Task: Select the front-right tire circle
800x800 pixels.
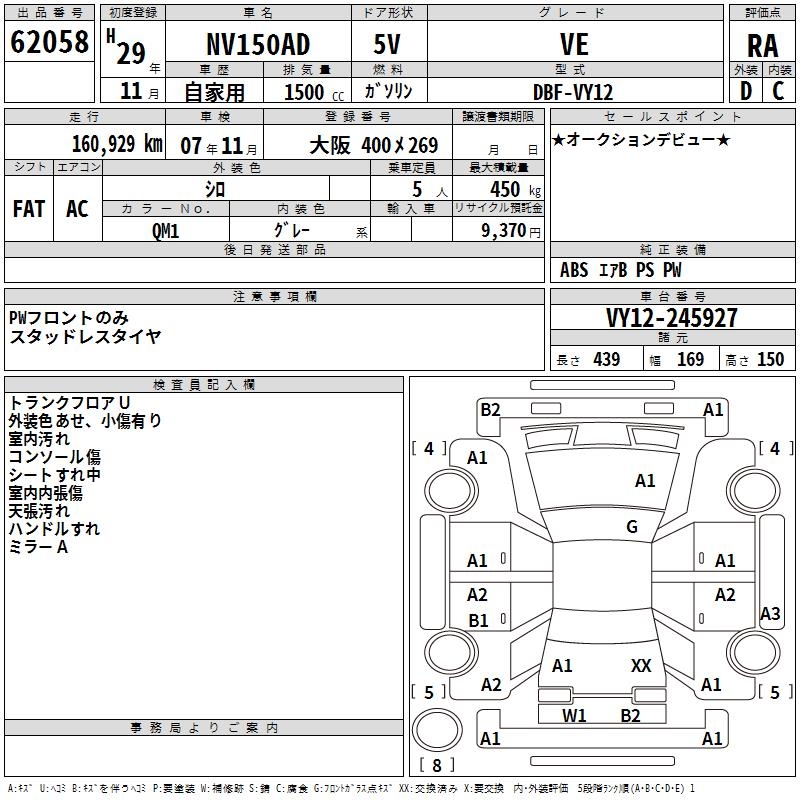Action: point(754,491)
